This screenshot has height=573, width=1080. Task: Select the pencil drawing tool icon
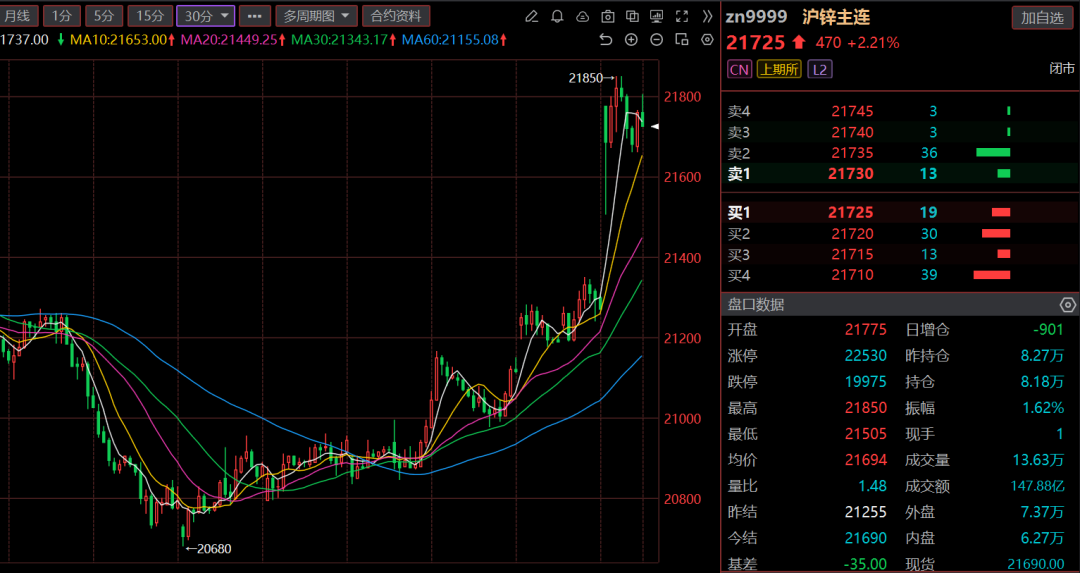point(532,16)
